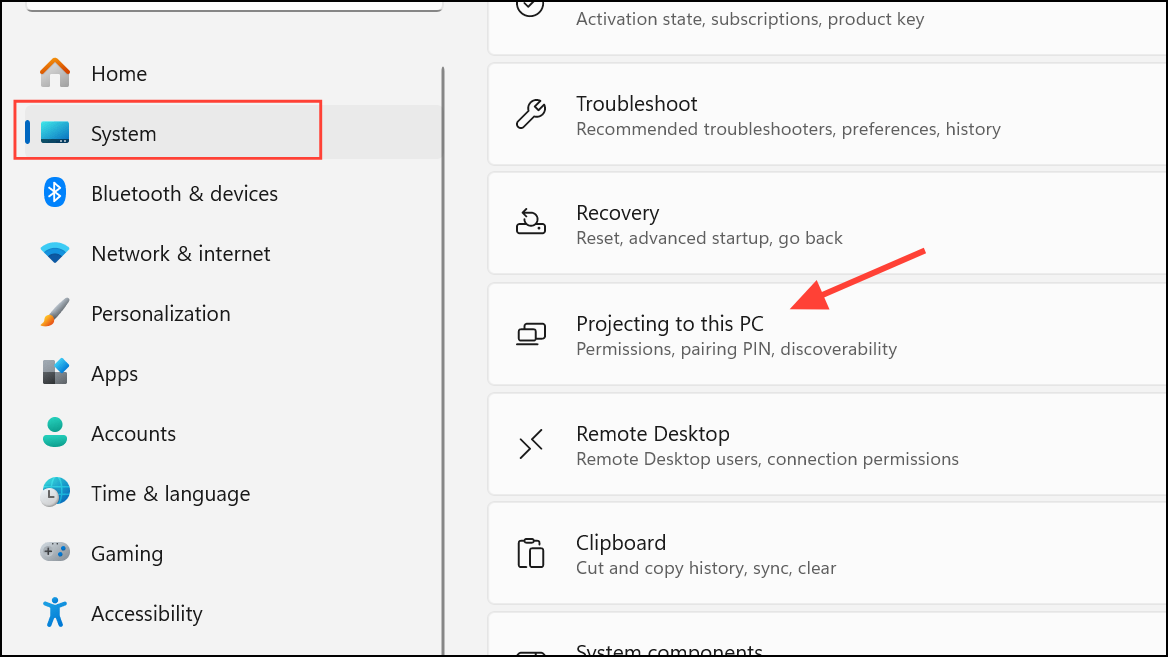Click the Home house icon
Image resolution: width=1168 pixels, height=657 pixels.
coord(55,73)
